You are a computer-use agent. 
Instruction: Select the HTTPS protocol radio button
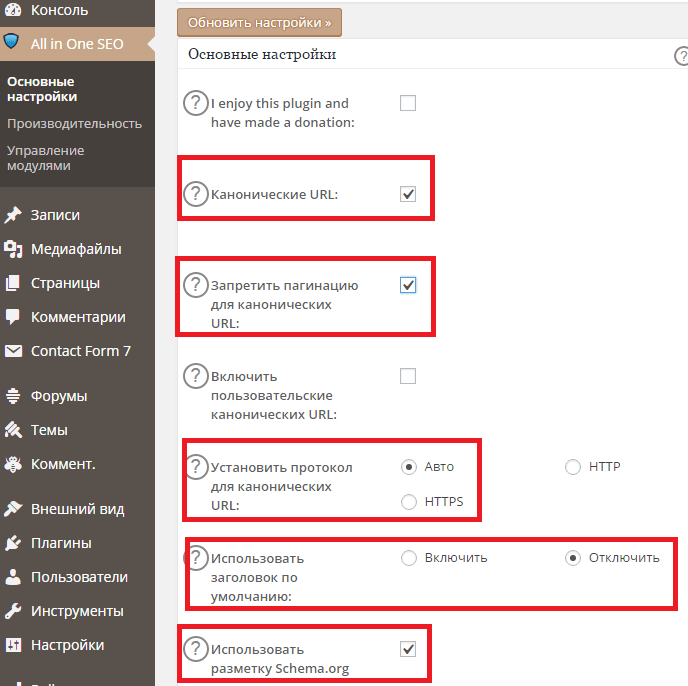[409, 502]
